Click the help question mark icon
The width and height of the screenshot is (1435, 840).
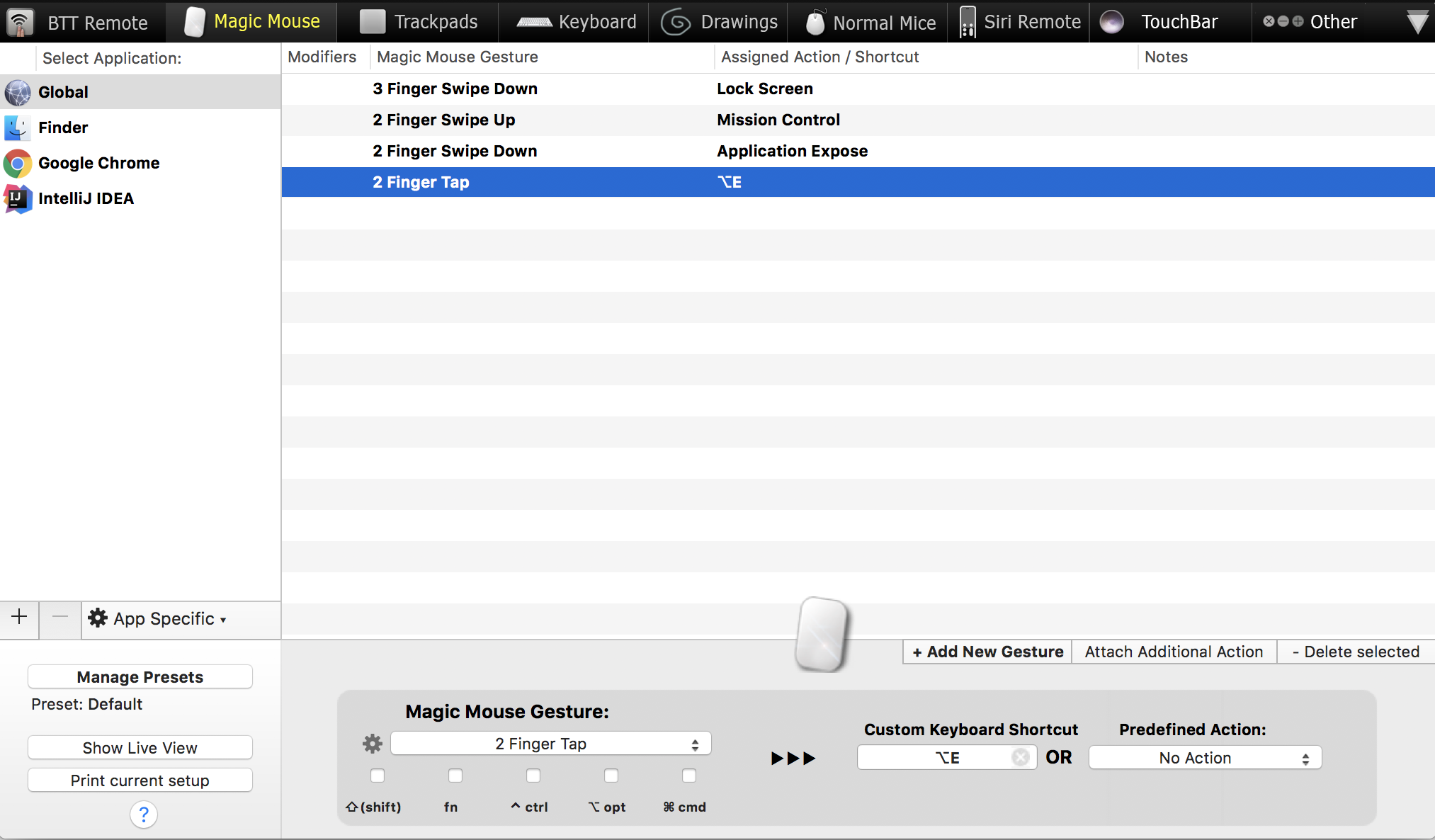[x=144, y=815]
